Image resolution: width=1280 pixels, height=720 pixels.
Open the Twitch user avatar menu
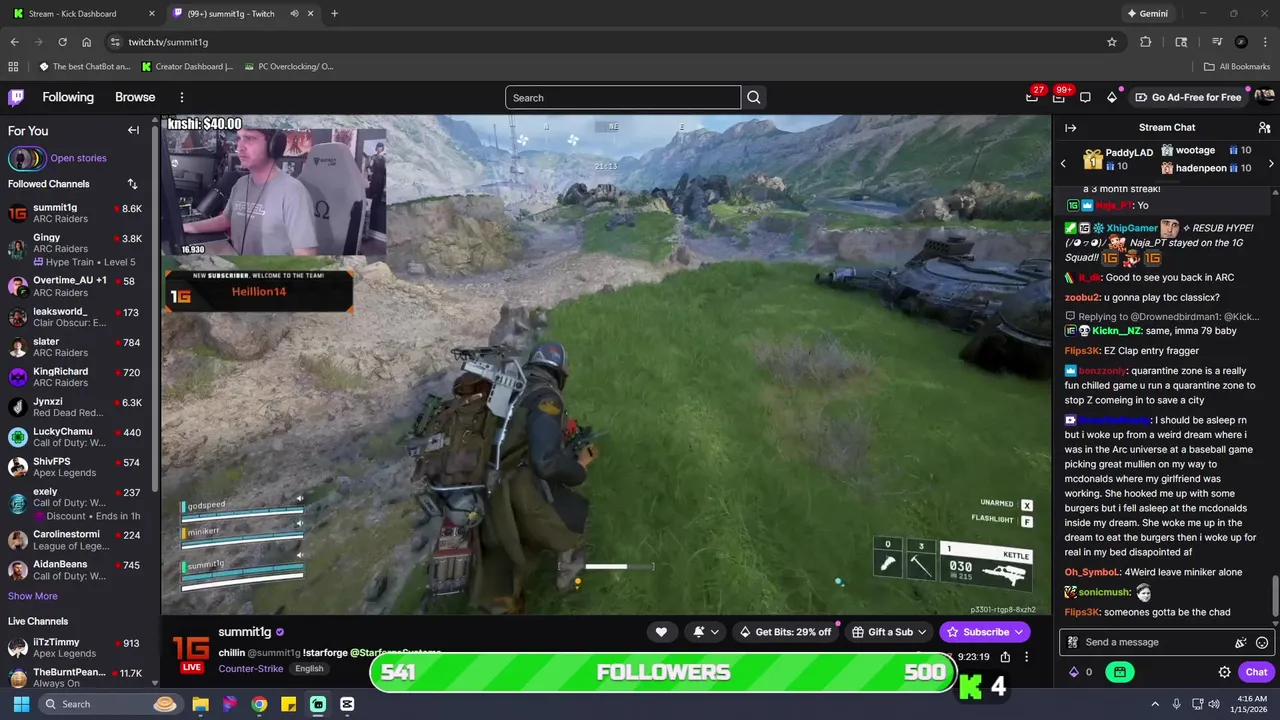pos(1264,97)
